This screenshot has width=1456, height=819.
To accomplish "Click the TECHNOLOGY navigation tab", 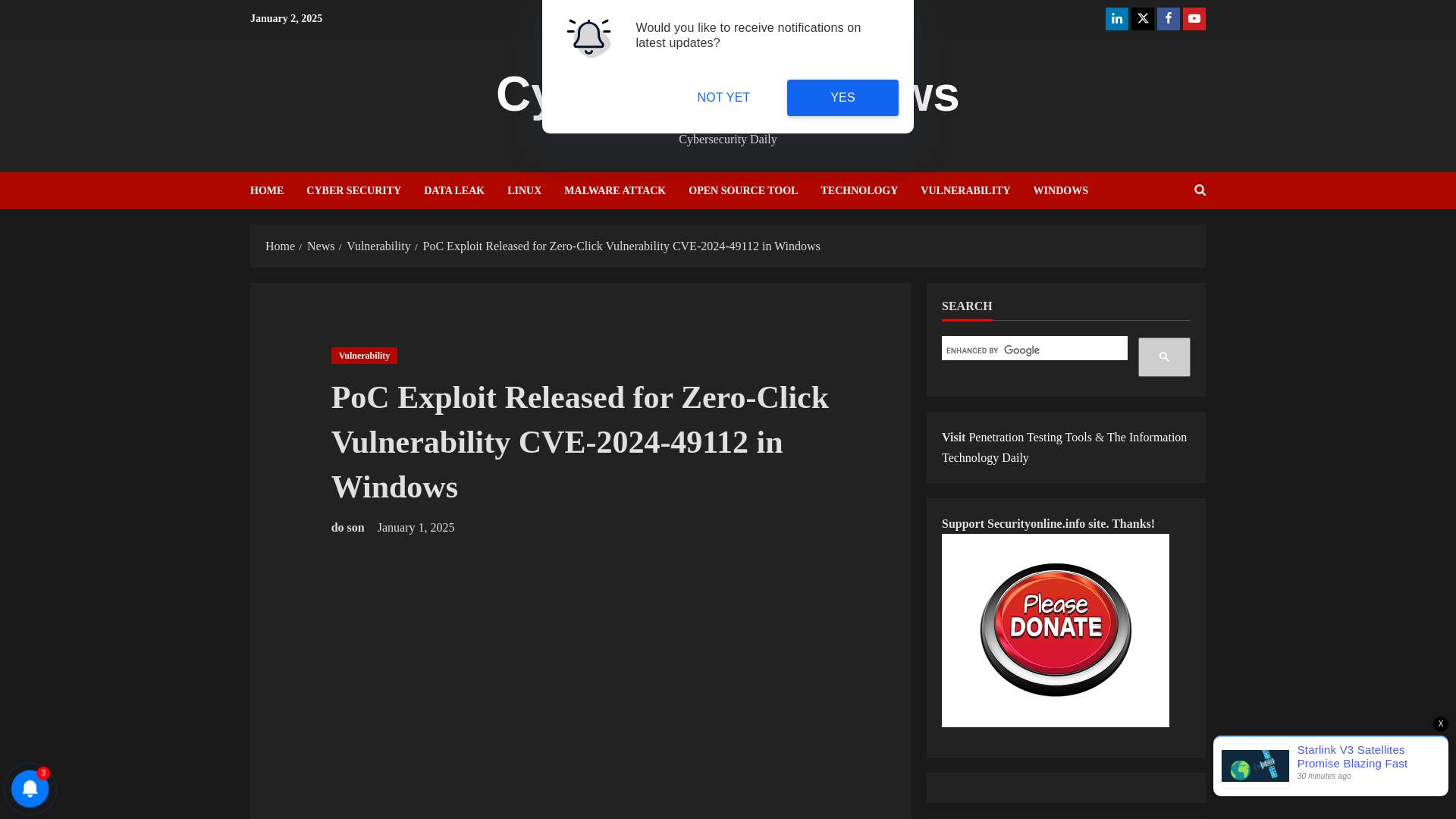I will pyautogui.click(x=859, y=190).
